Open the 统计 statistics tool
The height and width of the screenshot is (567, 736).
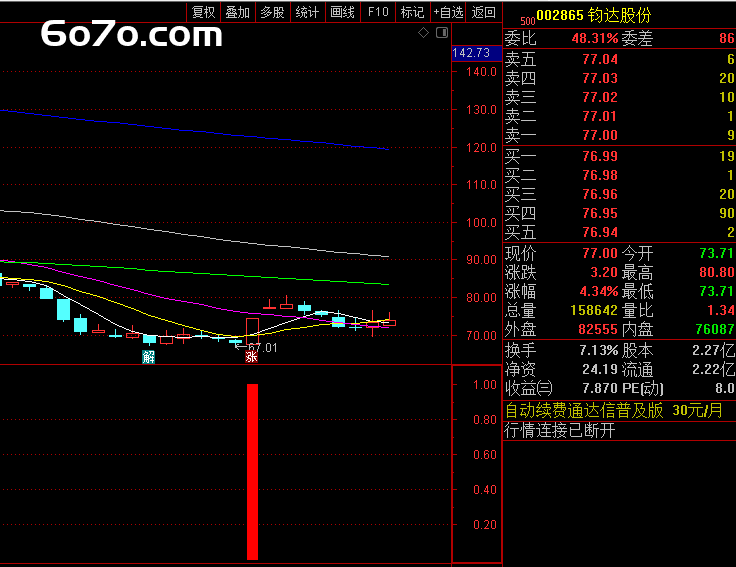click(x=307, y=12)
